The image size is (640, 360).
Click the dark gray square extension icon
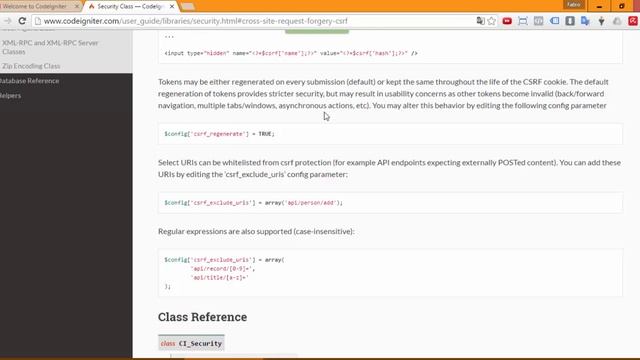[x=570, y=21]
